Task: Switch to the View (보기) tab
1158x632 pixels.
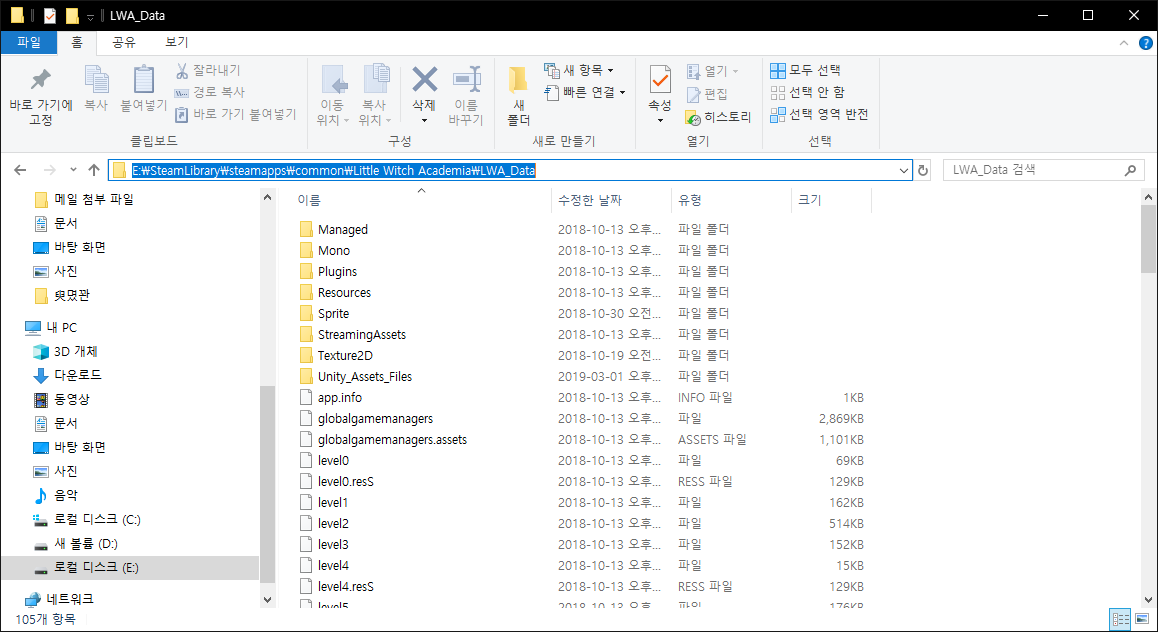Action: click(x=177, y=42)
